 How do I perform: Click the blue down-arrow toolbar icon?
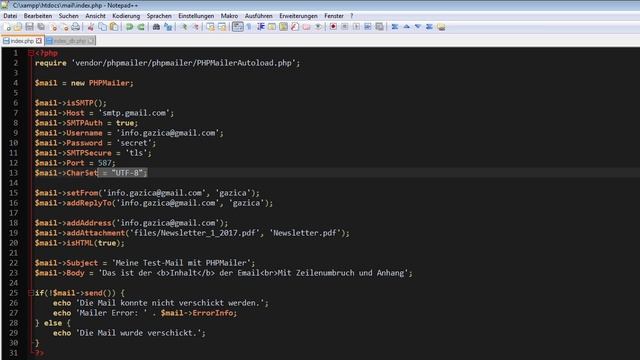pyautogui.click(x=418, y=27)
